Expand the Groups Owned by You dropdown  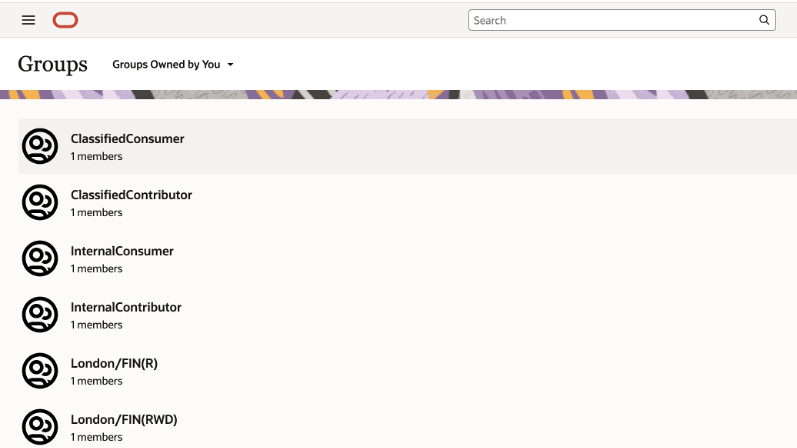click(166, 65)
